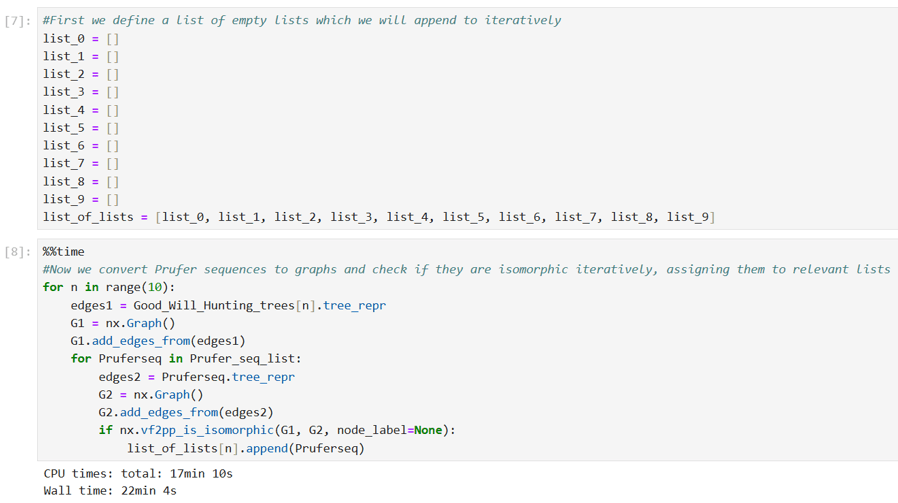898x503 pixels.
Task: Click the edges2 assignment line
Action: point(196,377)
